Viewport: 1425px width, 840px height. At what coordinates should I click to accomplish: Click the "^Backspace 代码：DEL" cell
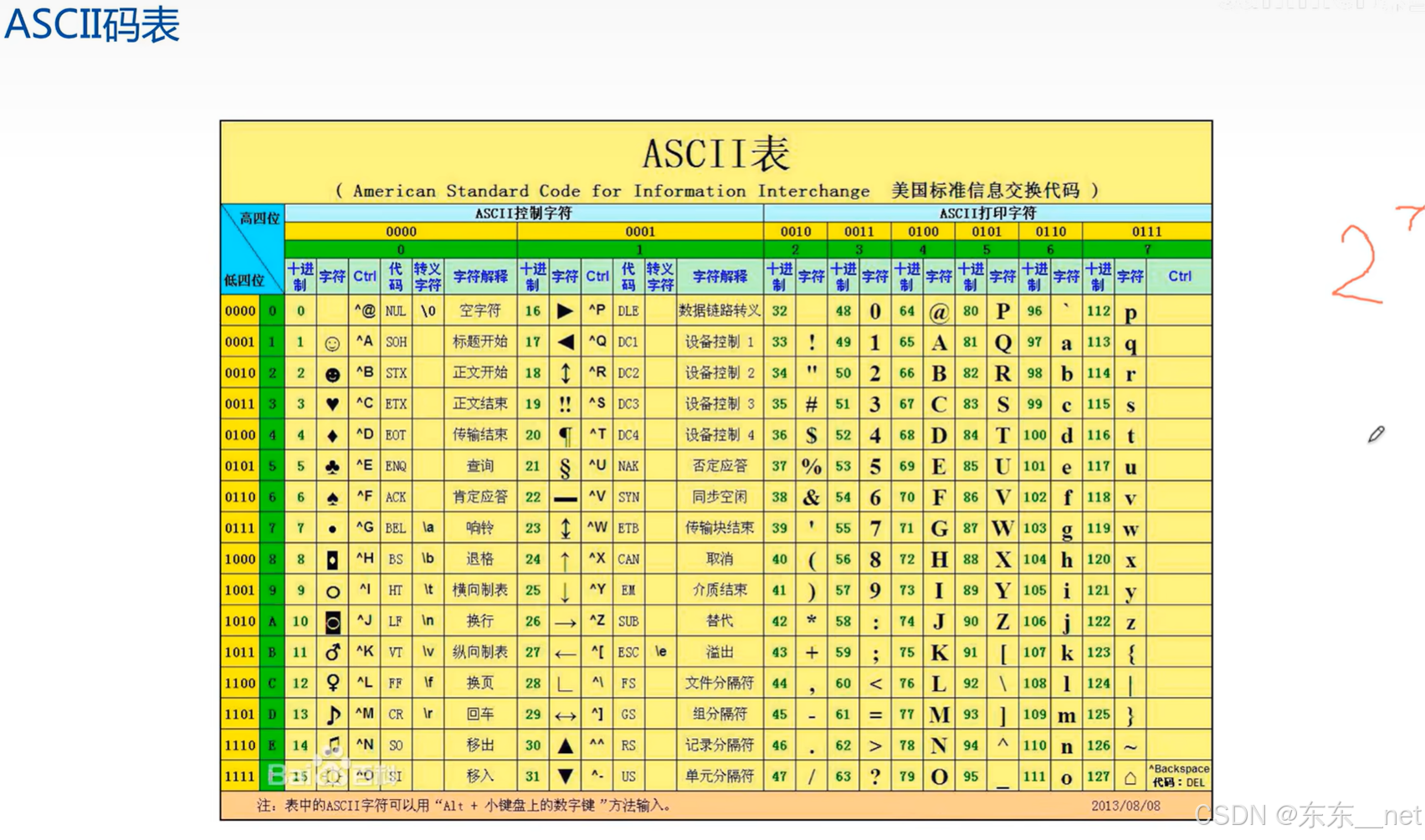[x=1179, y=776]
